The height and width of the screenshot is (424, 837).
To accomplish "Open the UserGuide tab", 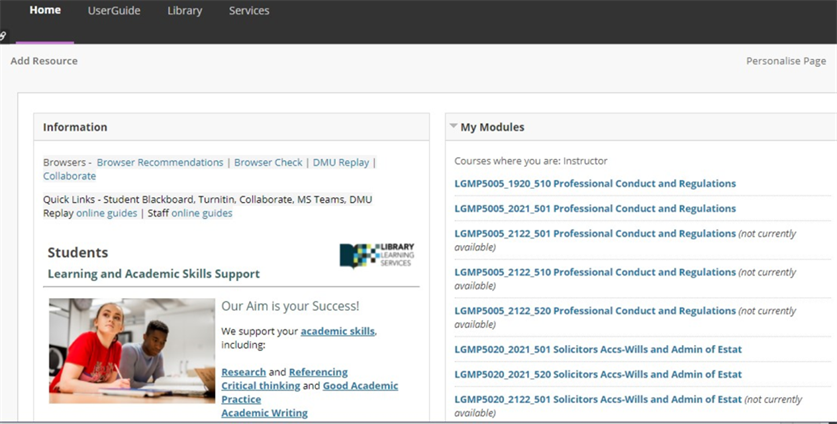I will pyautogui.click(x=114, y=11).
